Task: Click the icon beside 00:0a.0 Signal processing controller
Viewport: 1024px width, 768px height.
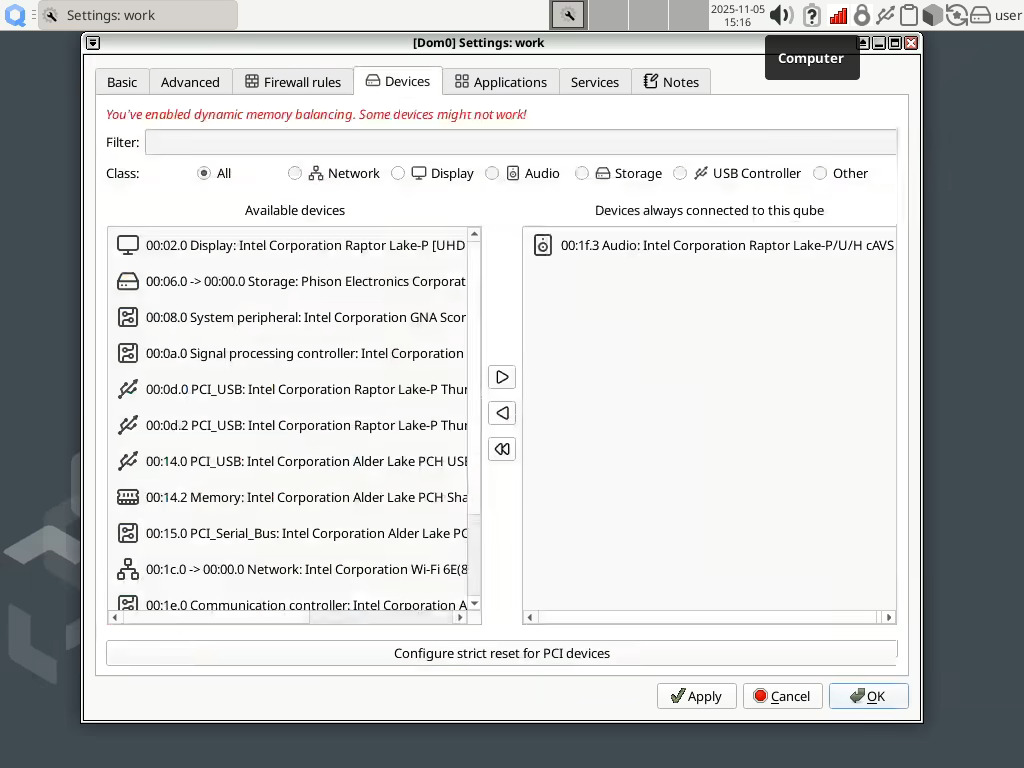Action: 127,353
